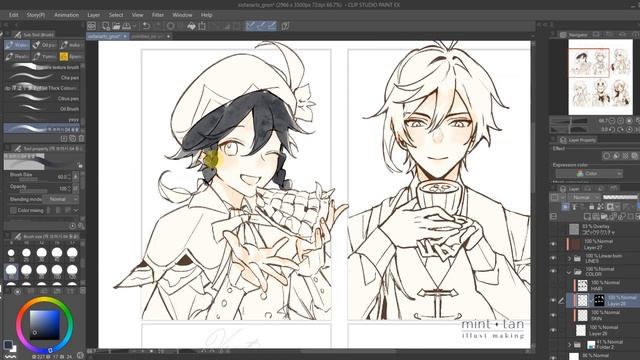The width and height of the screenshot is (640, 360).
Task: Click the Brush Size slider
Action: (29, 179)
